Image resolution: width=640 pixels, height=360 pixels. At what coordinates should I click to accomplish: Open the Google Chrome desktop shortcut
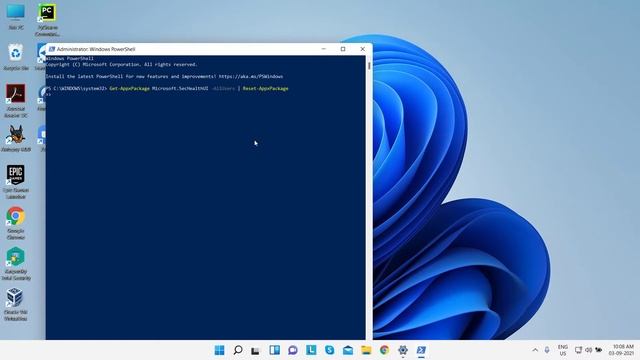coord(16,222)
